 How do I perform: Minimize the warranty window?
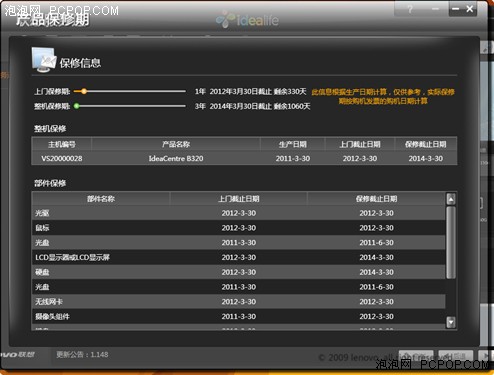pyautogui.click(x=456, y=9)
